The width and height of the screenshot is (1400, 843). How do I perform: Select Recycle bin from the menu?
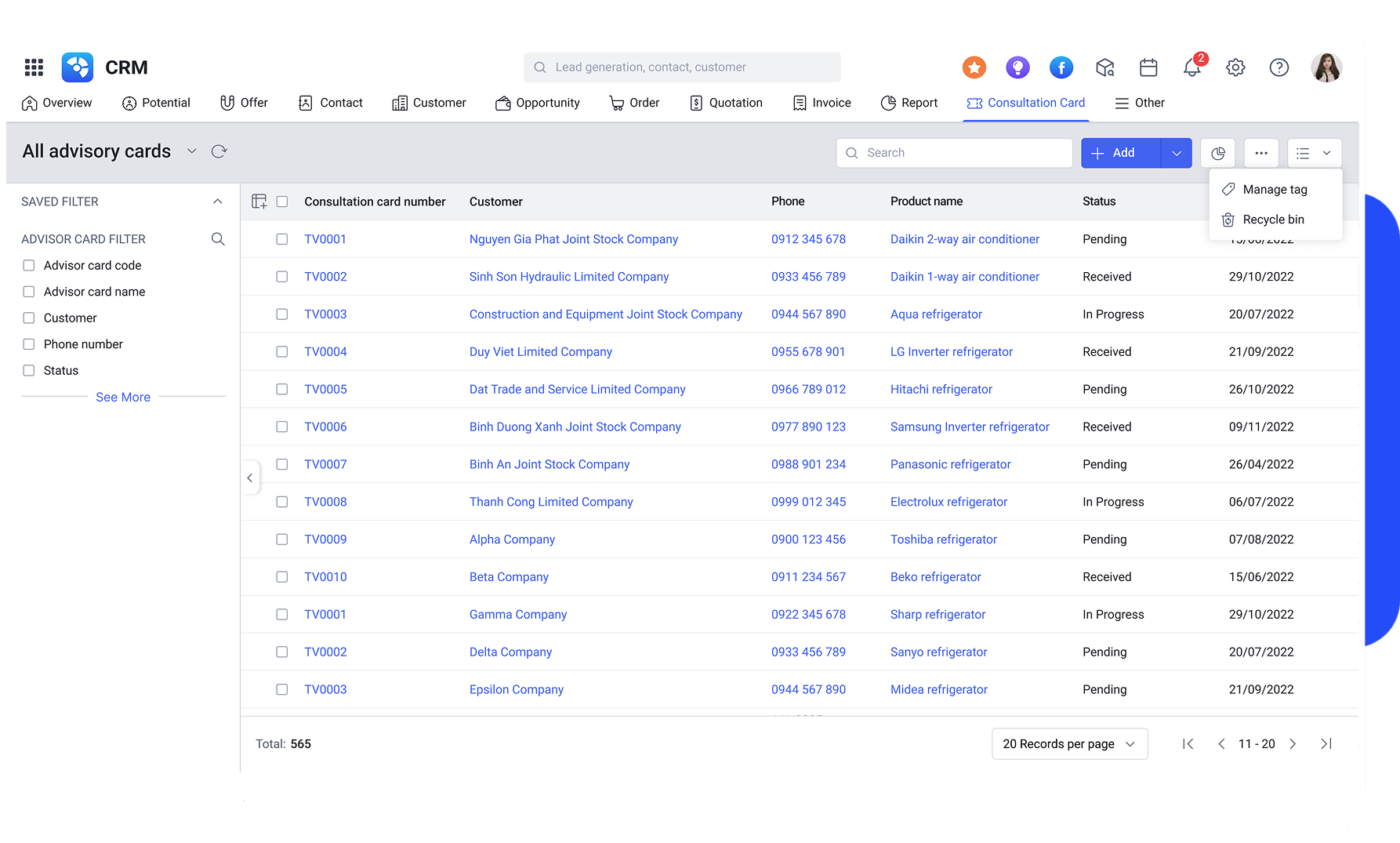pos(1273,220)
